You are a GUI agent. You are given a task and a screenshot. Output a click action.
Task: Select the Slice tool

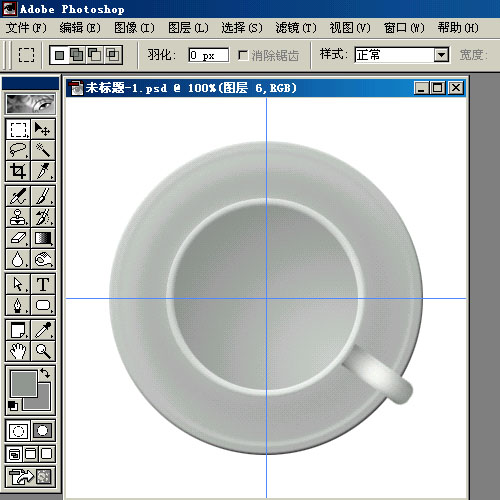click(x=43, y=171)
